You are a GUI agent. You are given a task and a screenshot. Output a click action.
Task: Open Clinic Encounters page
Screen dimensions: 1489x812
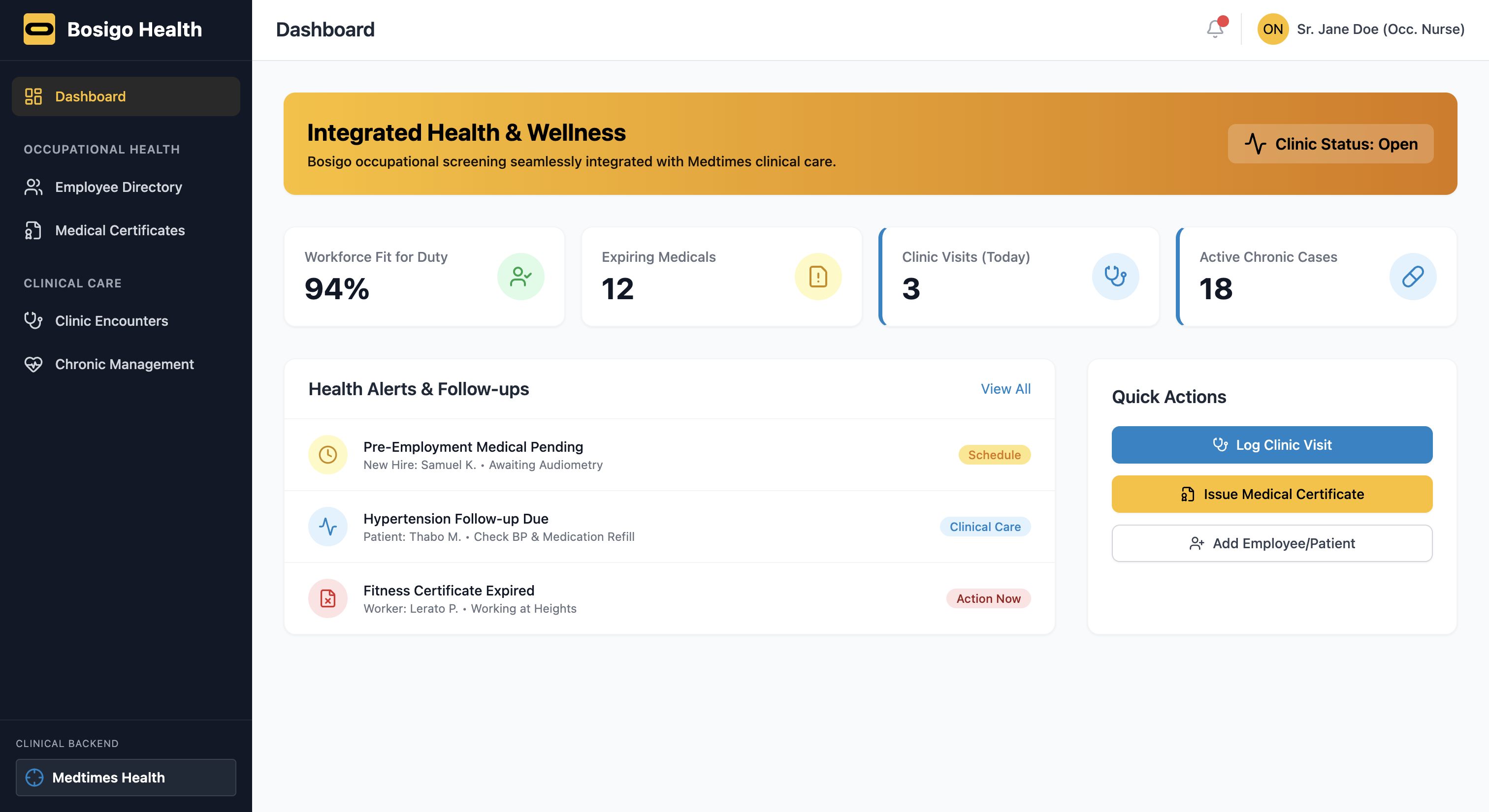126,320
